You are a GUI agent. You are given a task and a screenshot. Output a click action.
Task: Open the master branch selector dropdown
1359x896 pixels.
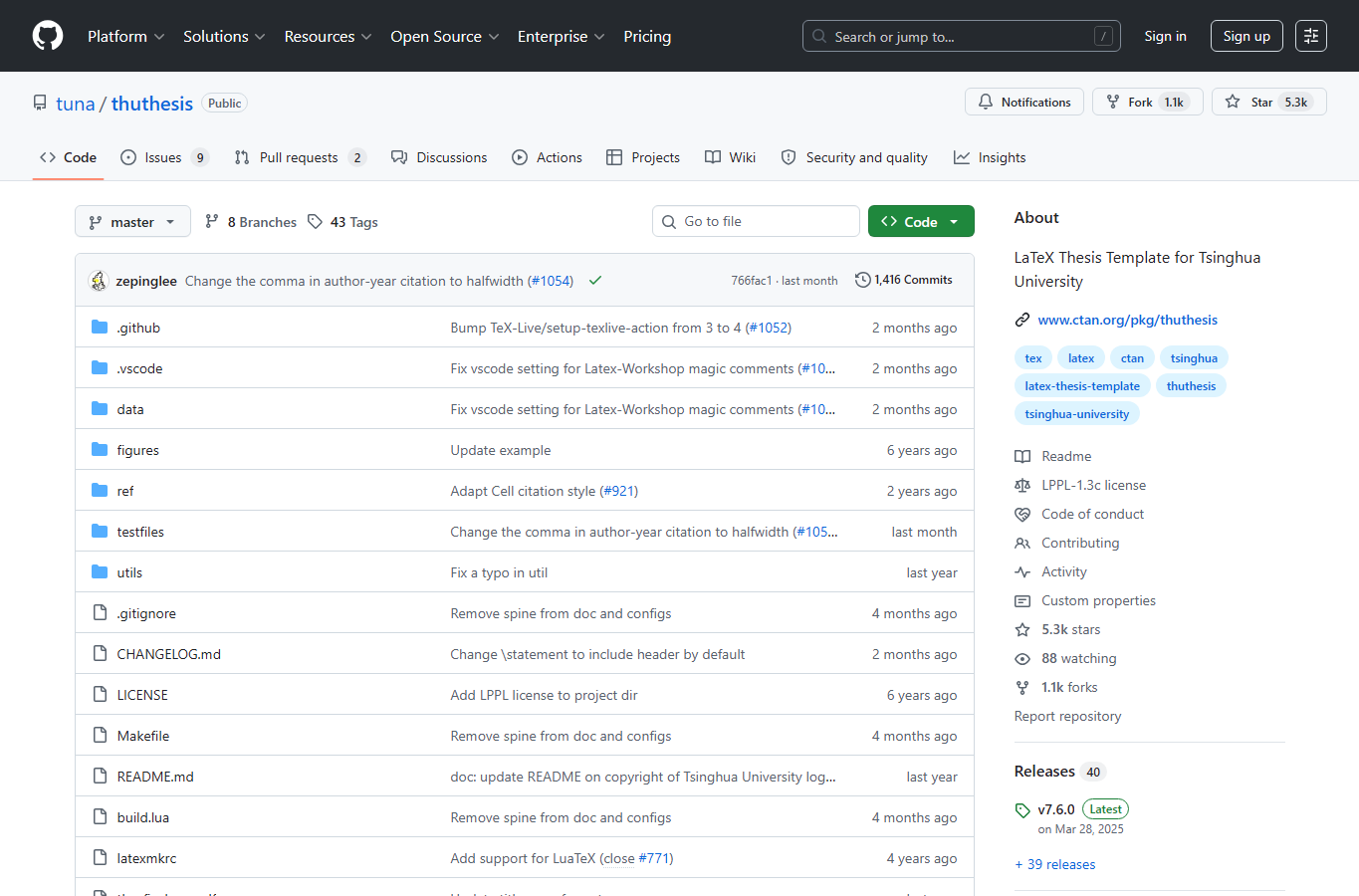pyautogui.click(x=132, y=221)
